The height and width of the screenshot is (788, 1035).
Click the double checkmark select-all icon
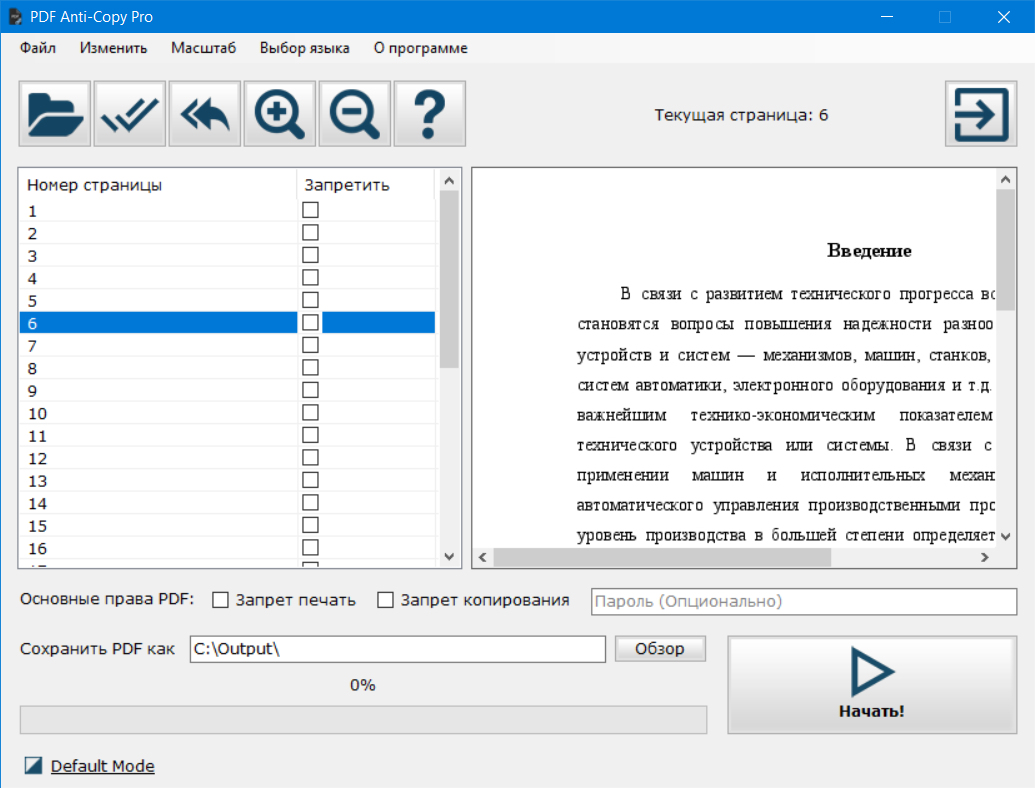point(130,115)
